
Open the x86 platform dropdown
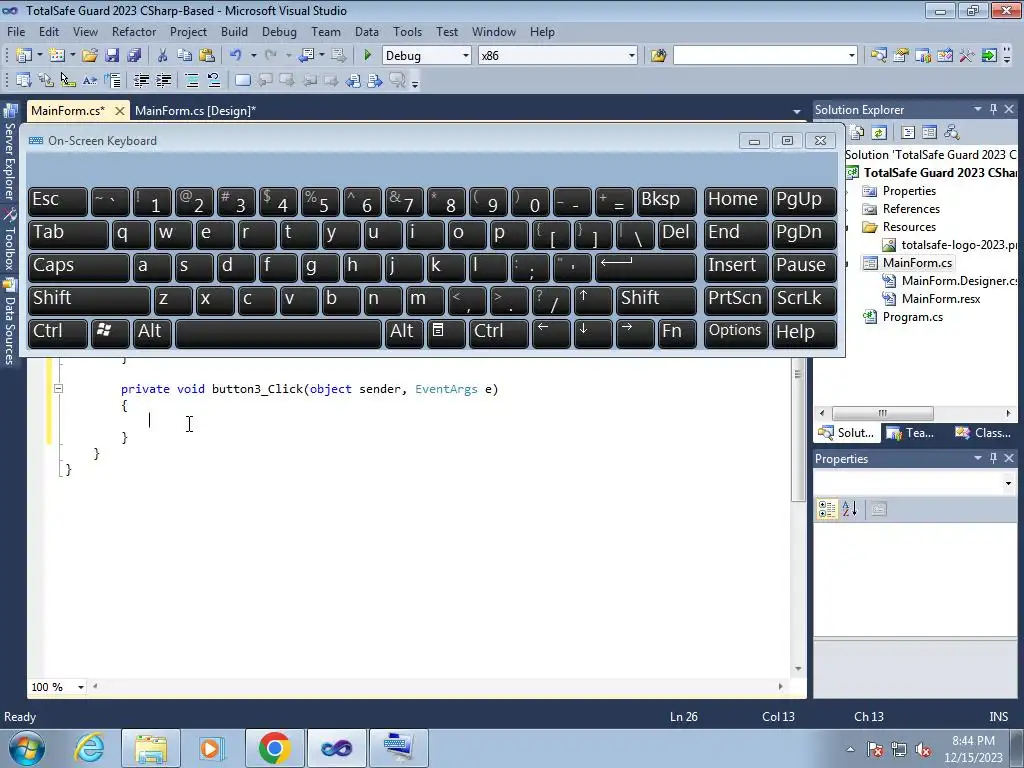632,56
